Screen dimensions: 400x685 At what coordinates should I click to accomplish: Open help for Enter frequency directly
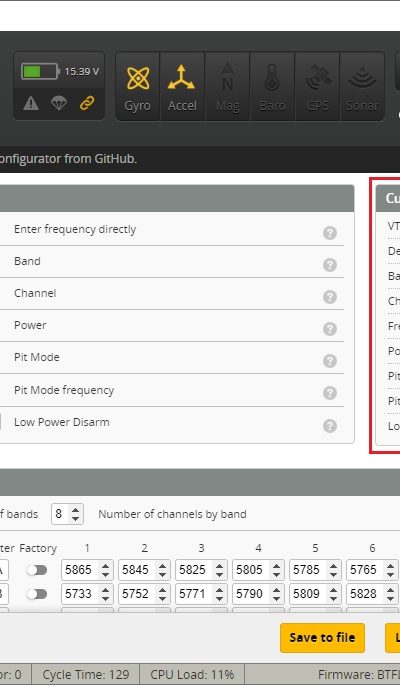[330, 233]
